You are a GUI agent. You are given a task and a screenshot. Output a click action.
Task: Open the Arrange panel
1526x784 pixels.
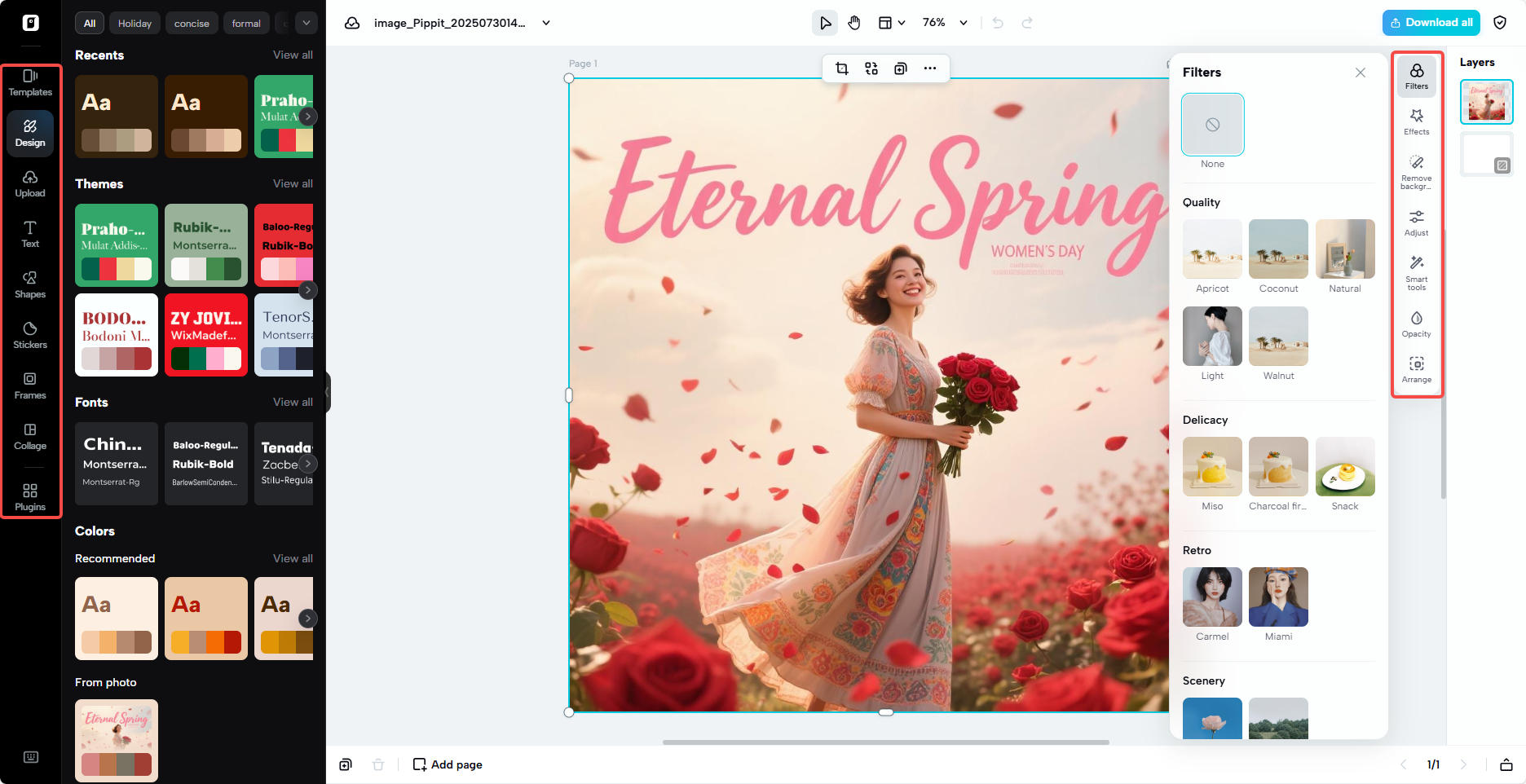pos(1417,369)
